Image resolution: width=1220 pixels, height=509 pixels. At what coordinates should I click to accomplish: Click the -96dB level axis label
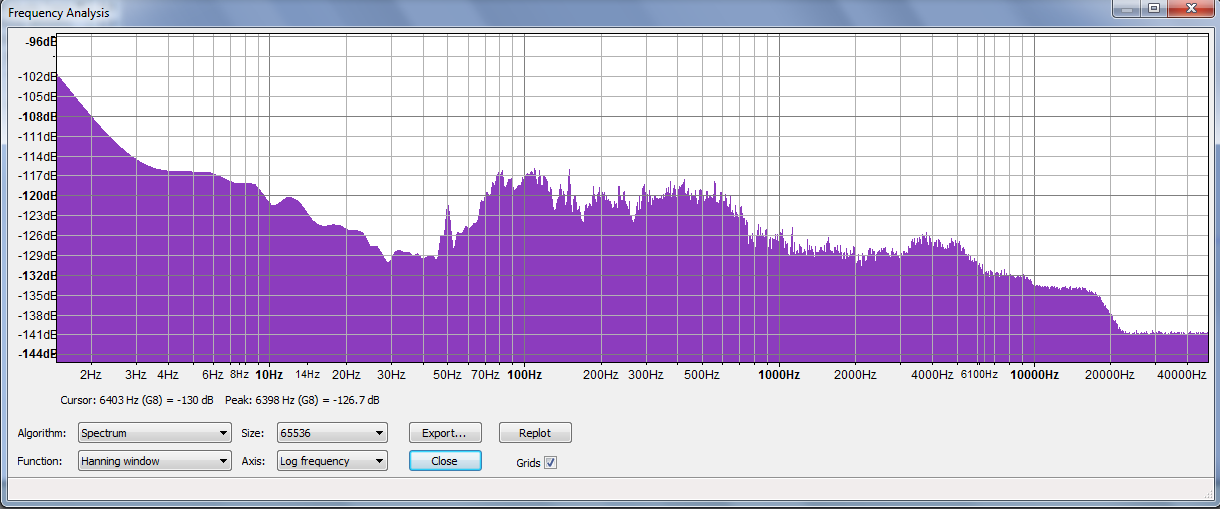[x=41, y=41]
